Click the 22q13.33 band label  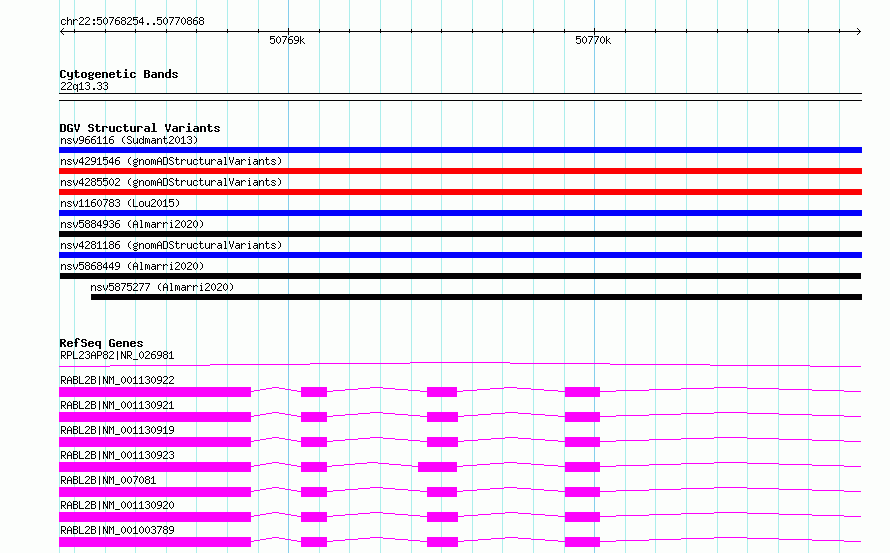[84, 86]
